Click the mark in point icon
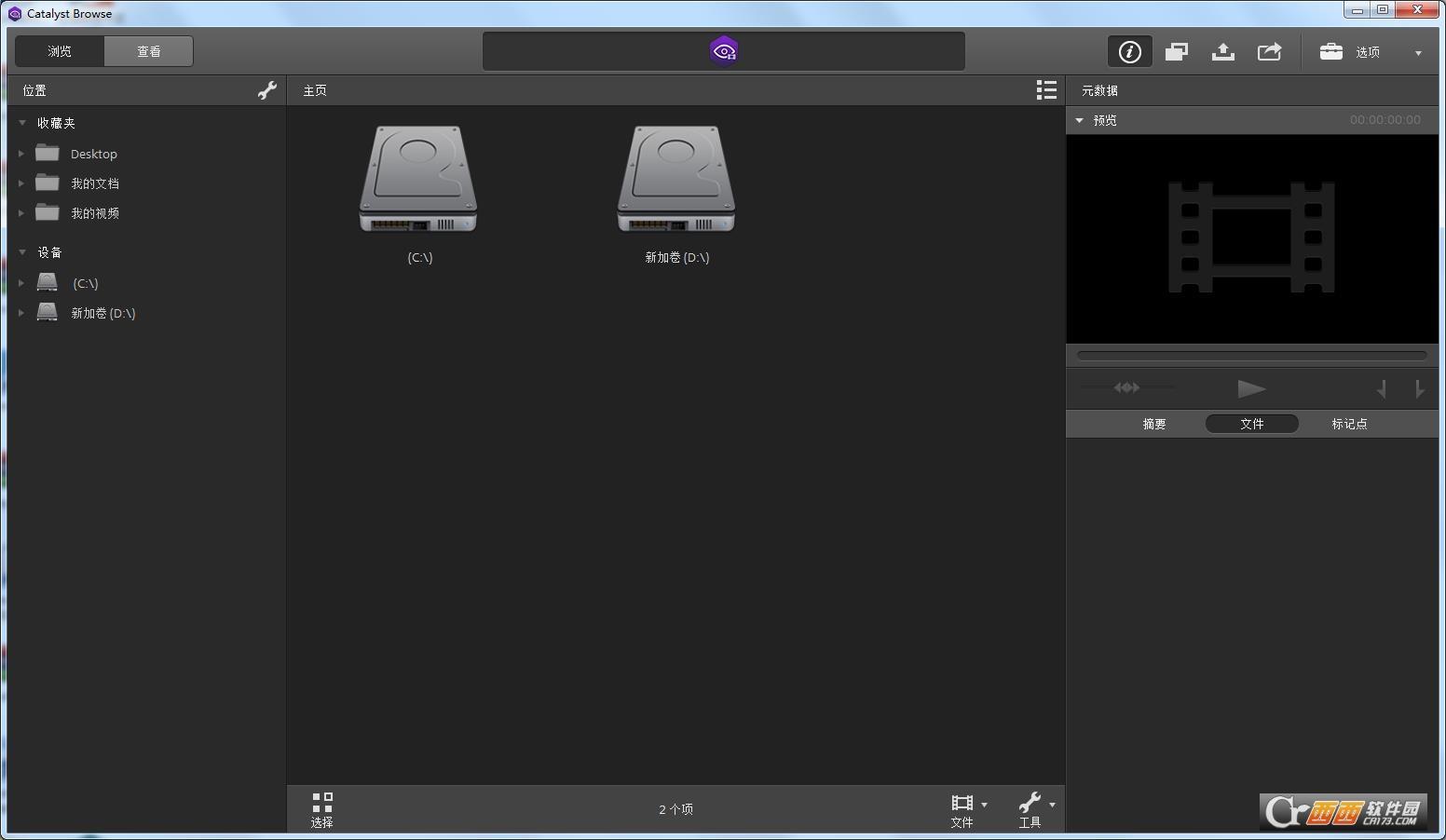1446x840 pixels. click(x=1382, y=389)
